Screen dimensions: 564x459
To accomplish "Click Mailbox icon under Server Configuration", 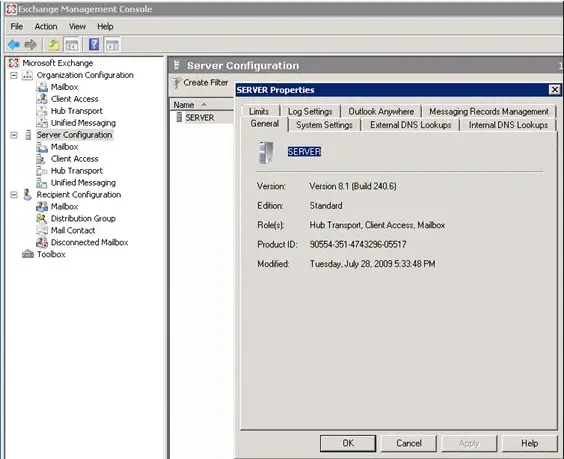I will pos(42,147).
